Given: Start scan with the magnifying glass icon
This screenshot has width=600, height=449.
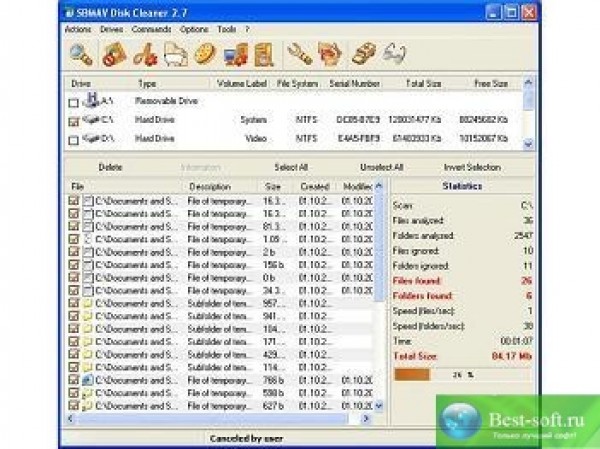Looking at the screenshot, I should 81,55.
